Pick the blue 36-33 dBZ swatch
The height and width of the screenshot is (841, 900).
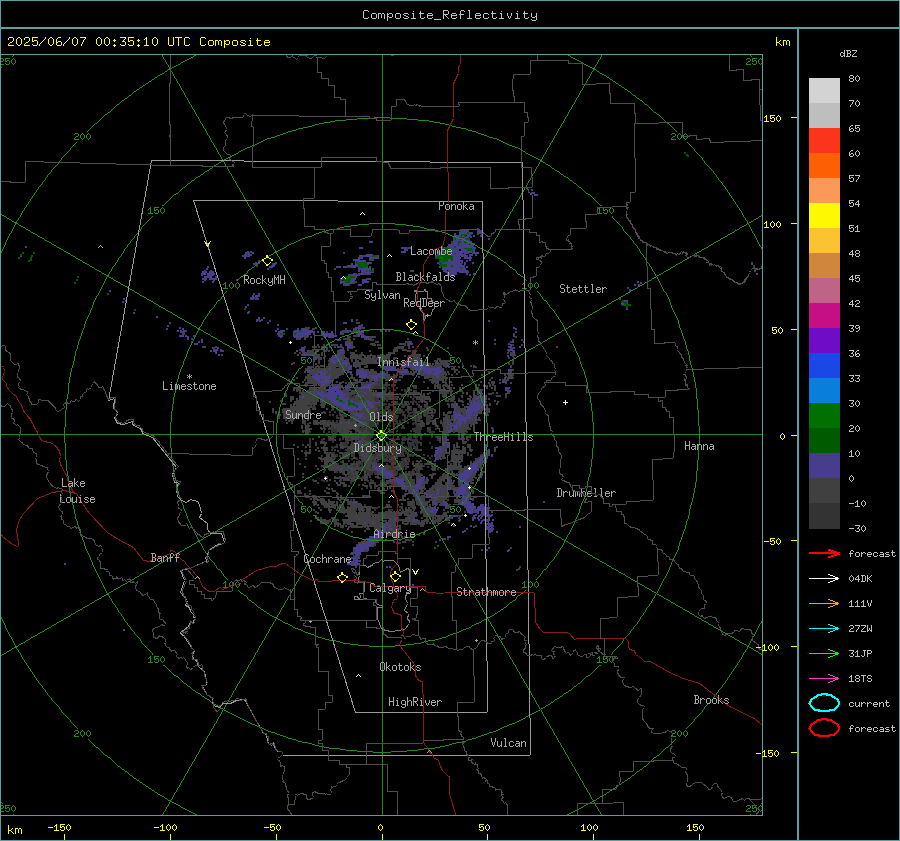[824, 365]
